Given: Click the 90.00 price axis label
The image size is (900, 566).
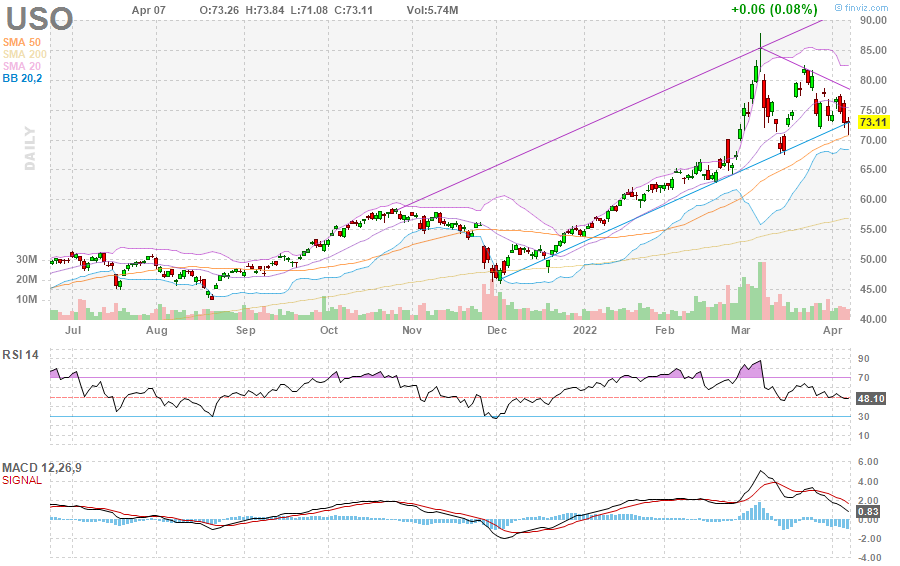Looking at the screenshot, I should (x=872, y=21).
